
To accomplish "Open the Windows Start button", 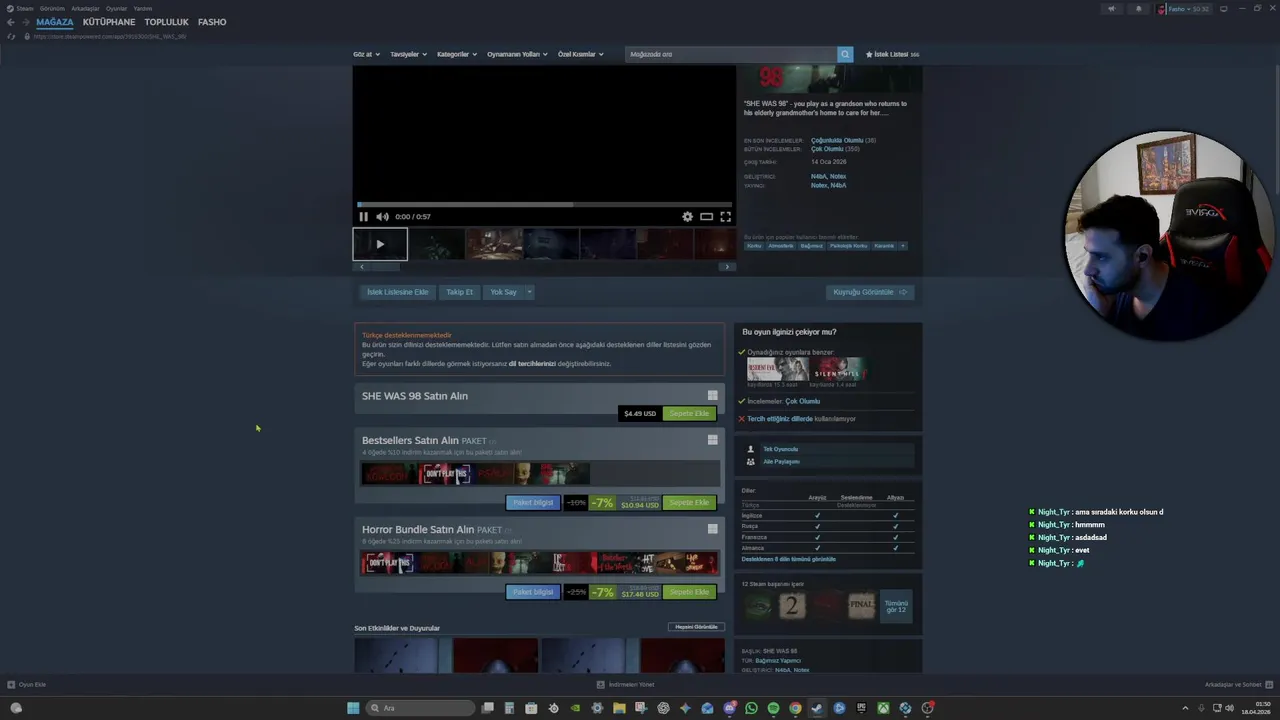I will click(353, 708).
